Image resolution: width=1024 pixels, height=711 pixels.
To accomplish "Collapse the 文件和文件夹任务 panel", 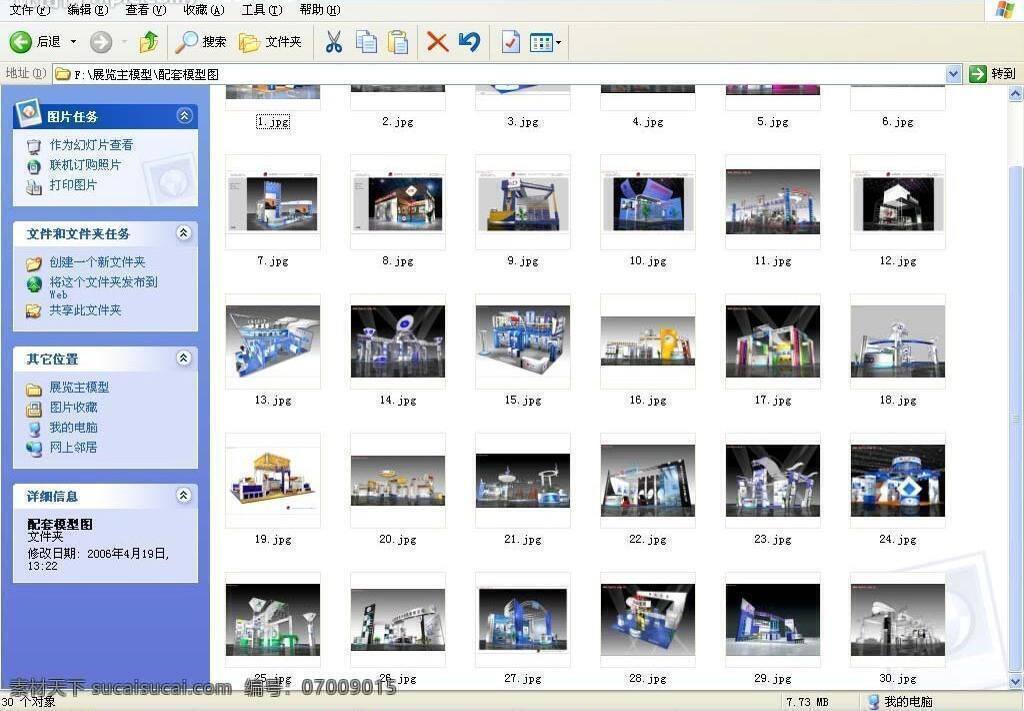I will [x=184, y=233].
